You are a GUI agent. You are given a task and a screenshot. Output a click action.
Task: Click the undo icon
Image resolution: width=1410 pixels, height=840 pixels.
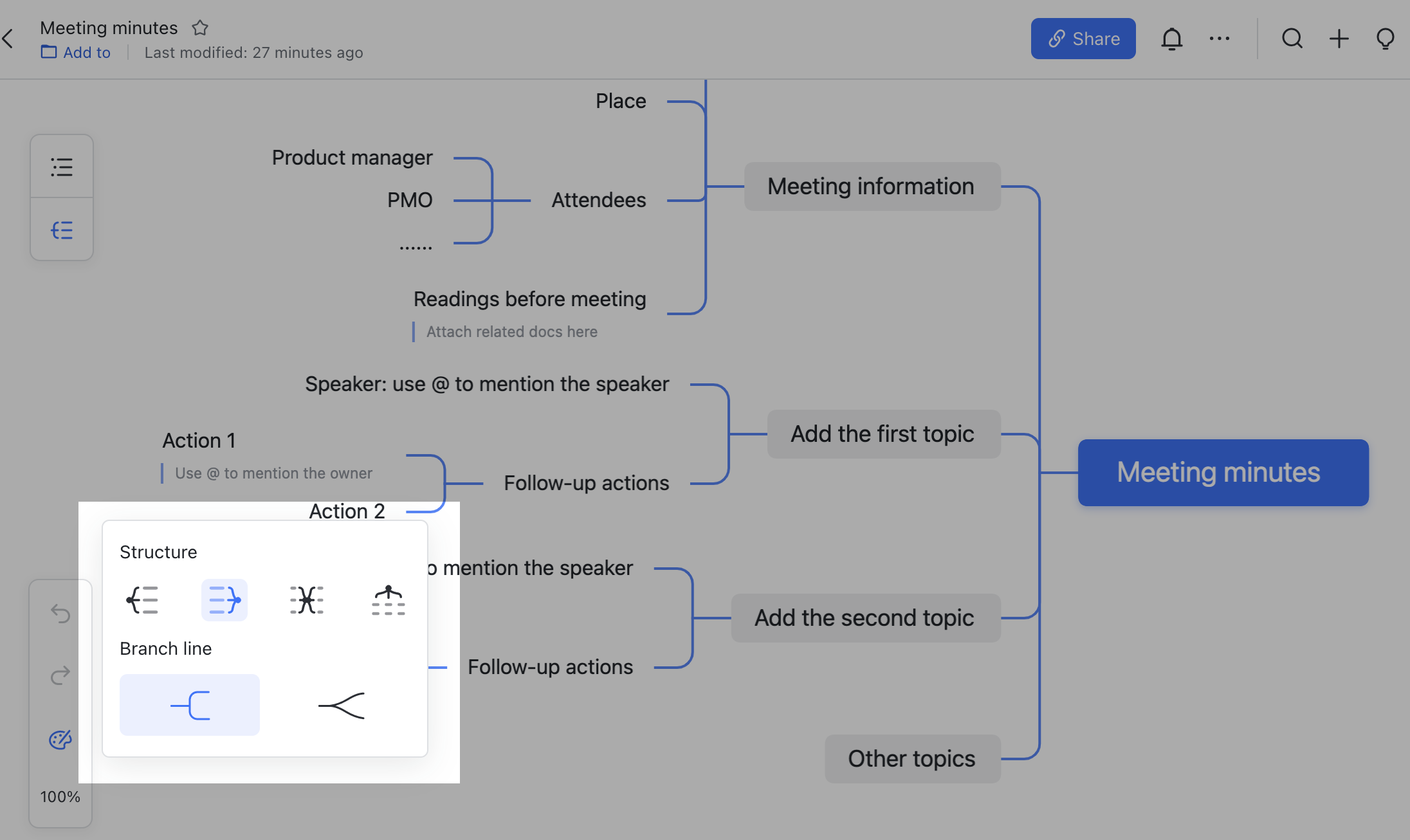(x=60, y=614)
